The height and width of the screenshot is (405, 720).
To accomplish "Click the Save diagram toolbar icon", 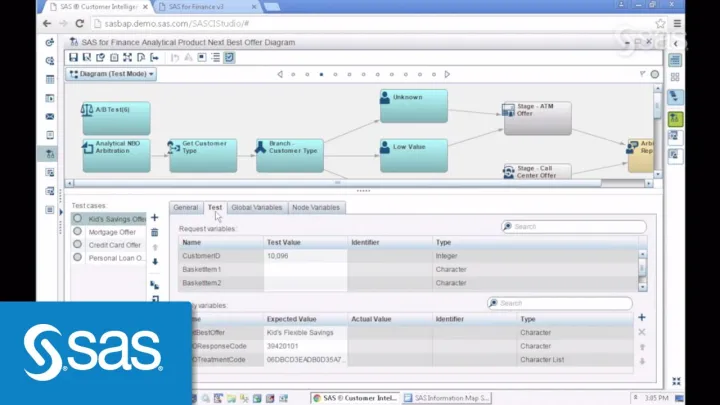I will 73,57.
